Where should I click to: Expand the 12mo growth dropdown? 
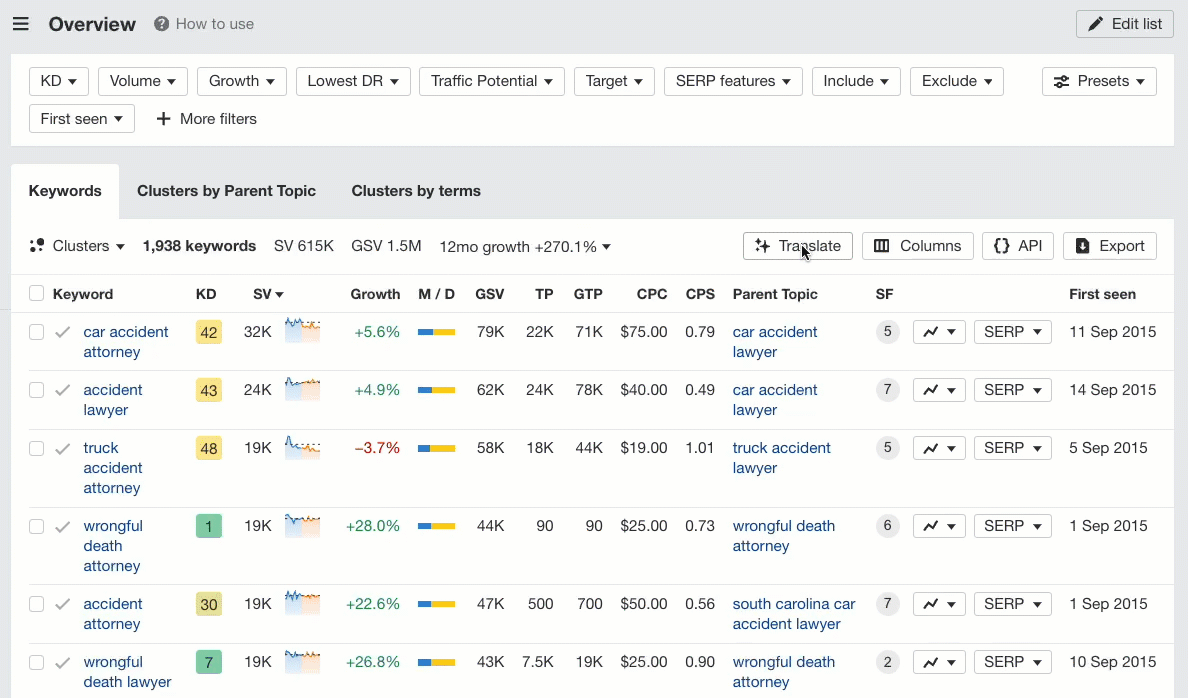tap(524, 246)
